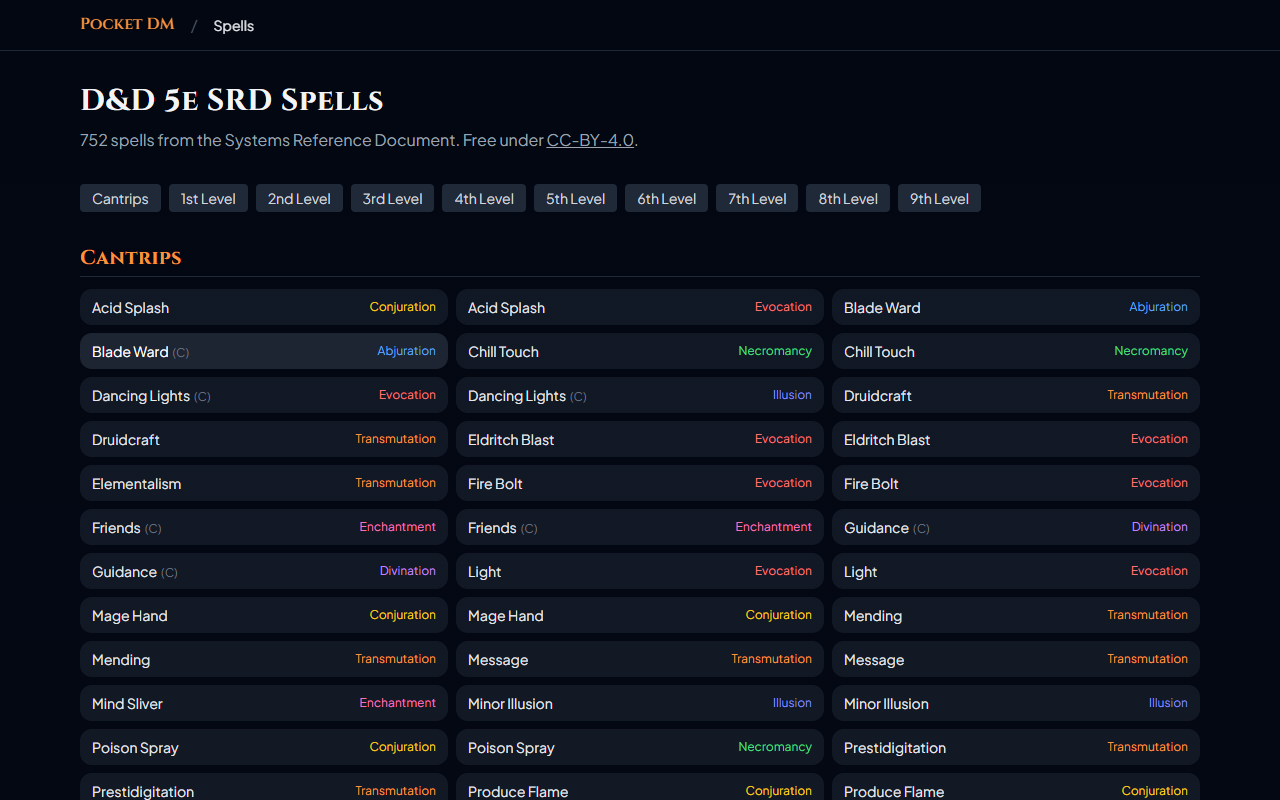Select the 8th Level filter
Viewport: 1280px width, 800px height.
(847, 198)
